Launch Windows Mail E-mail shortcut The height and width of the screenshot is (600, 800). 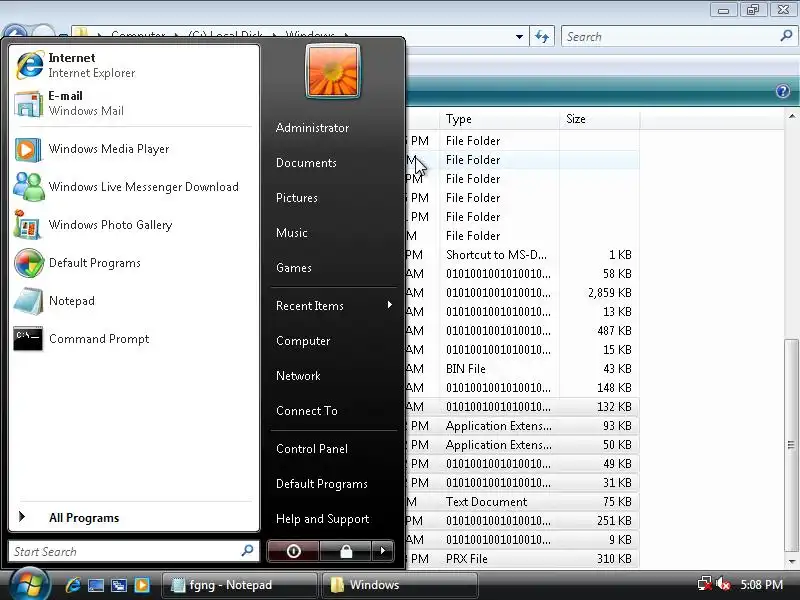pos(134,104)
